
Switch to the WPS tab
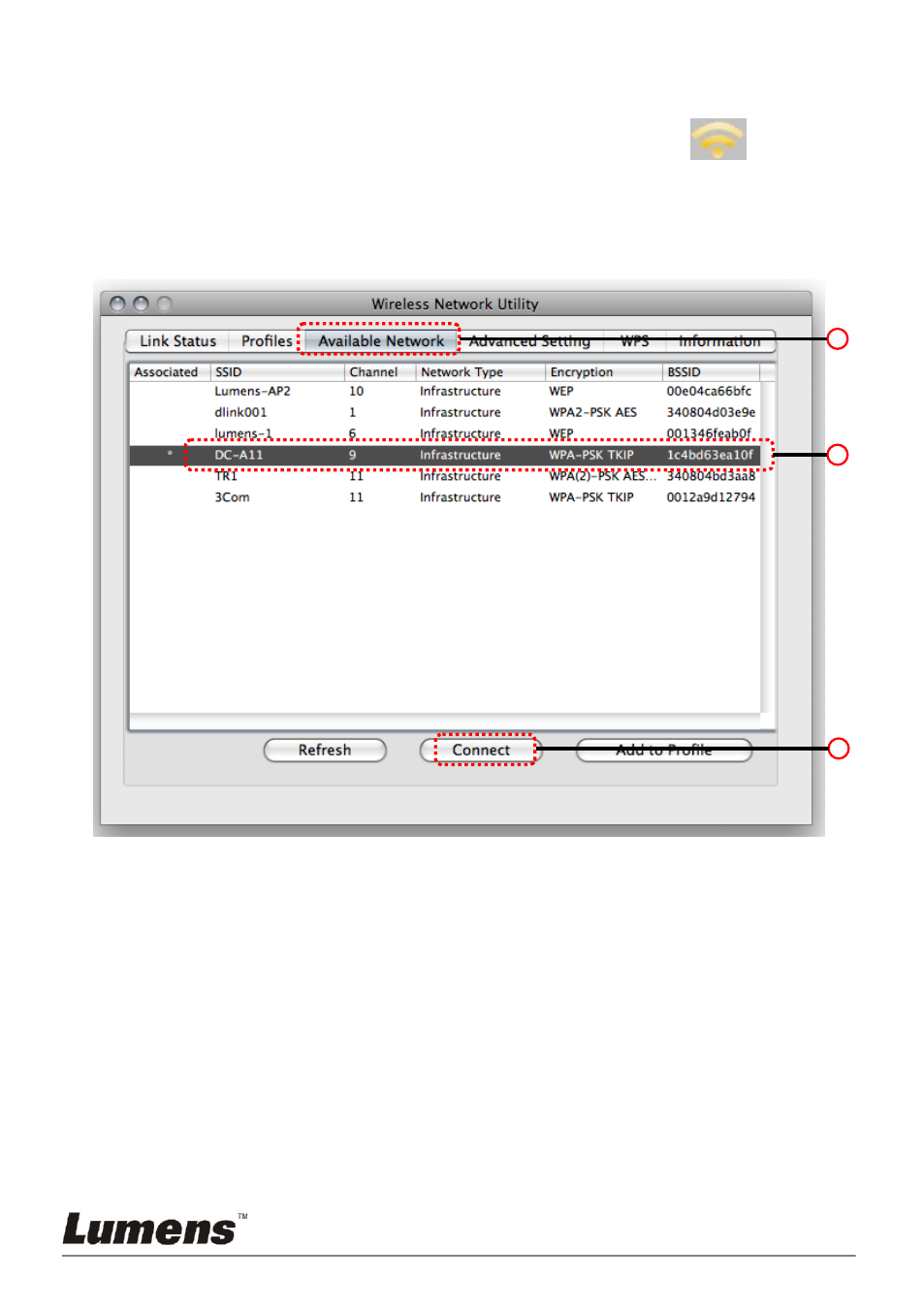(x=634, y=341)
